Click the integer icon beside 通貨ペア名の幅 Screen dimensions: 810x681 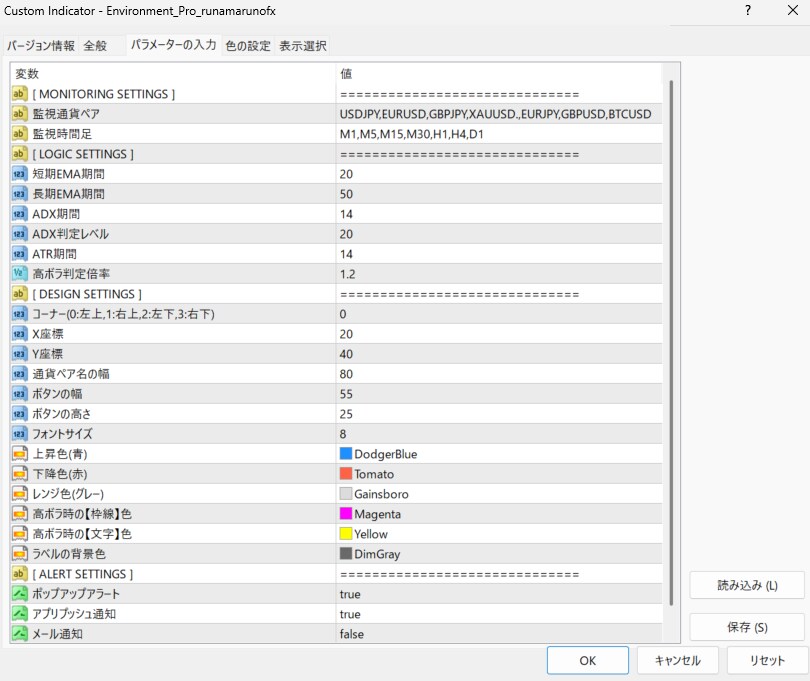click(19, 374)
